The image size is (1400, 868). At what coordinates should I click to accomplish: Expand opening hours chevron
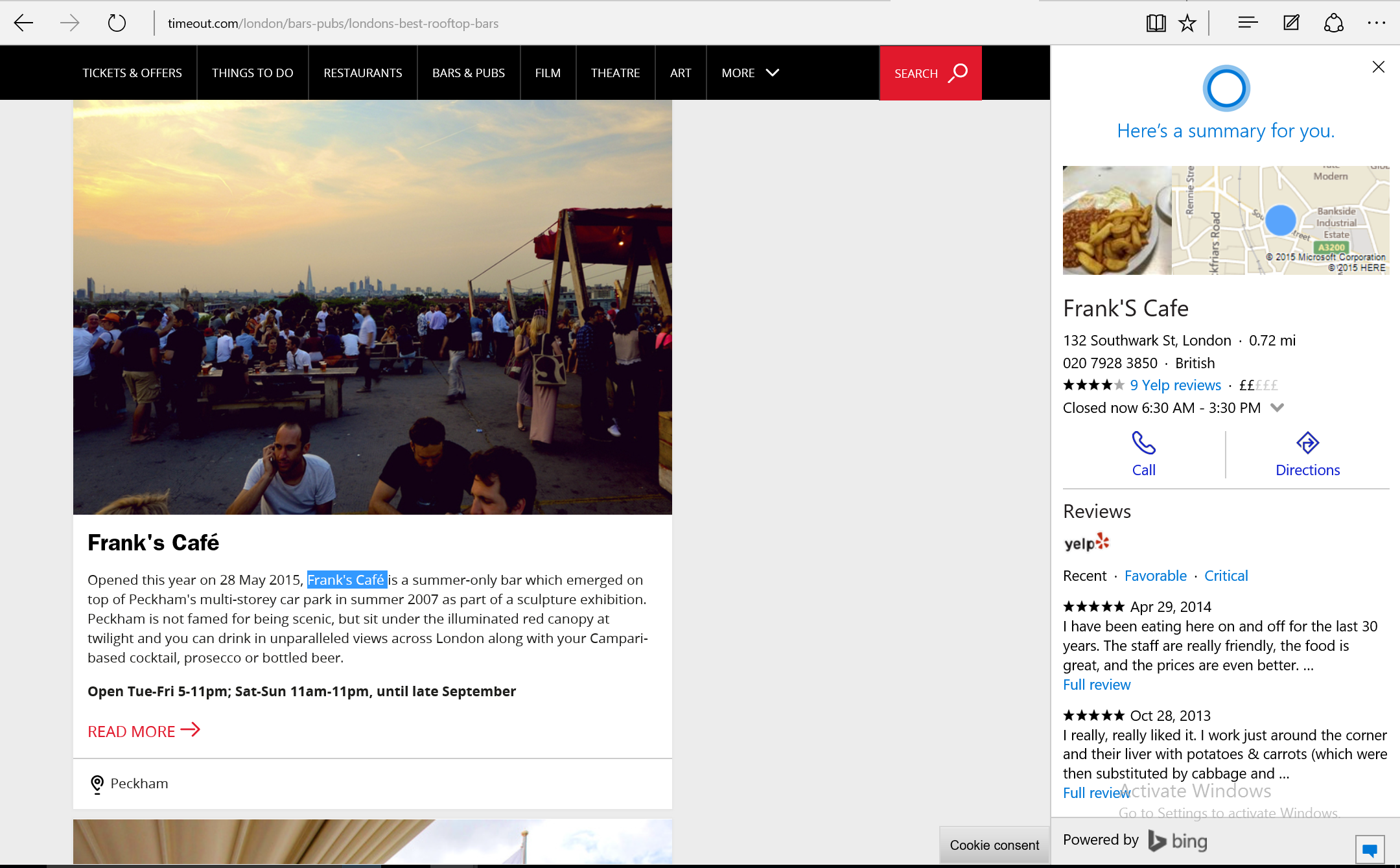click(x=1277, y=408)
